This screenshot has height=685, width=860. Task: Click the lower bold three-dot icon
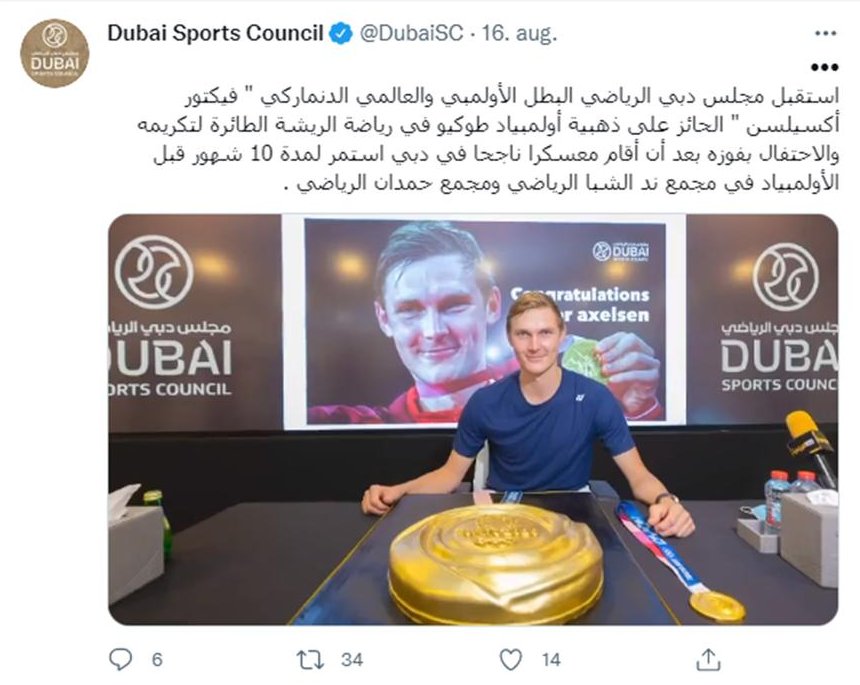click(825, 67)
